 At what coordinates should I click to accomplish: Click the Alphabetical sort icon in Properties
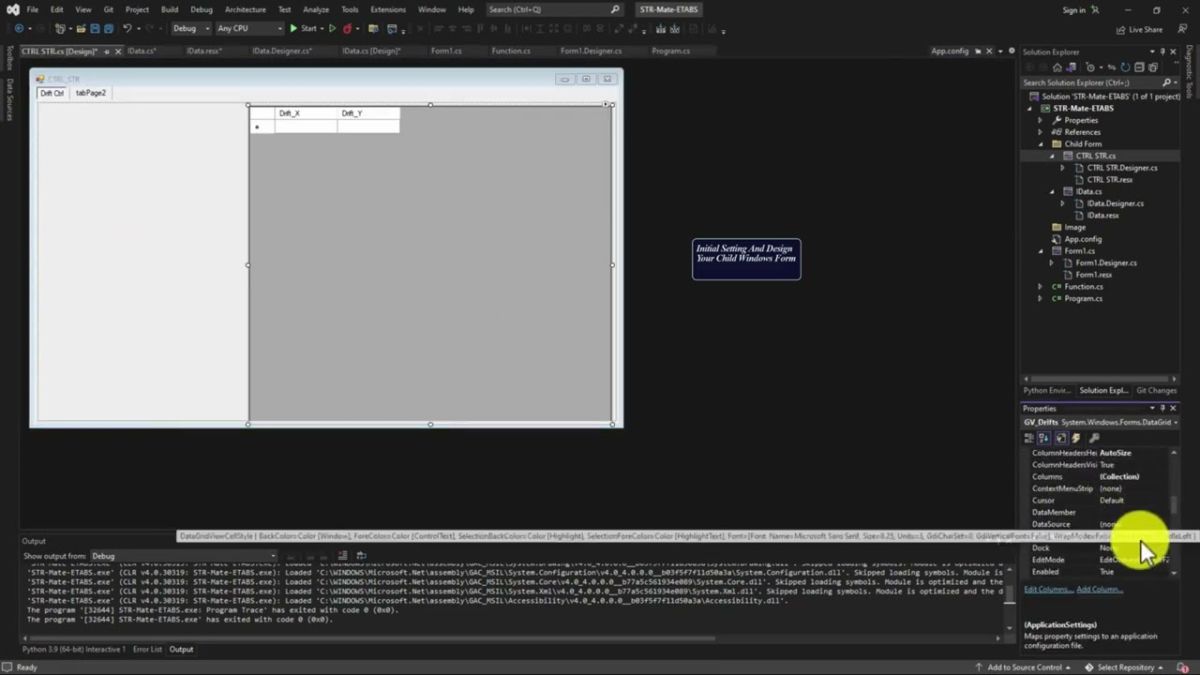coord(1044,438)
